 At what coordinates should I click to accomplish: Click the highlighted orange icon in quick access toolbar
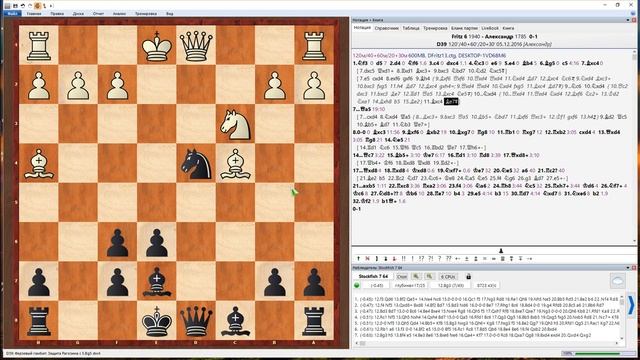(37, 6)
